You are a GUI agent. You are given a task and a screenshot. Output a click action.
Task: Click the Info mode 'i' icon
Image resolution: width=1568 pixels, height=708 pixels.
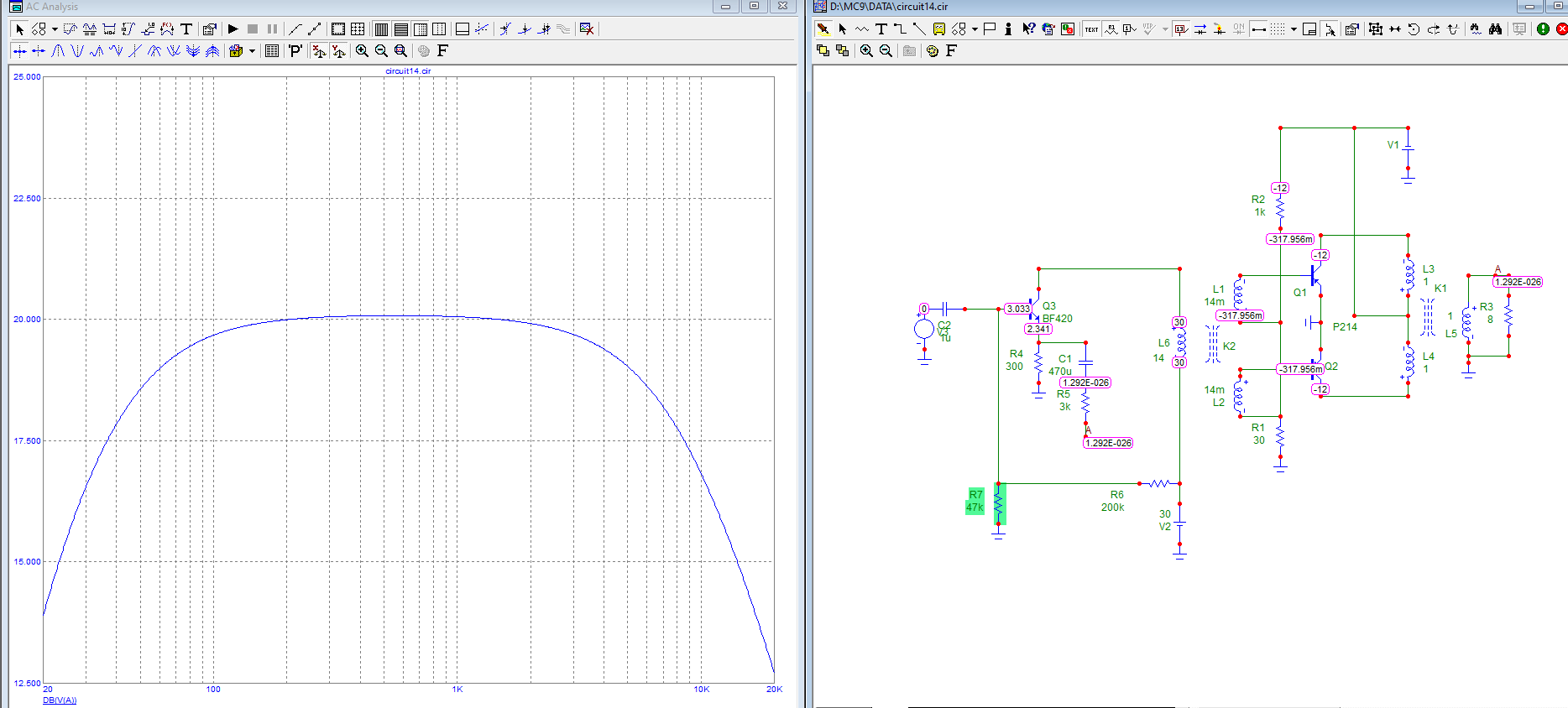click(1008, 29)
